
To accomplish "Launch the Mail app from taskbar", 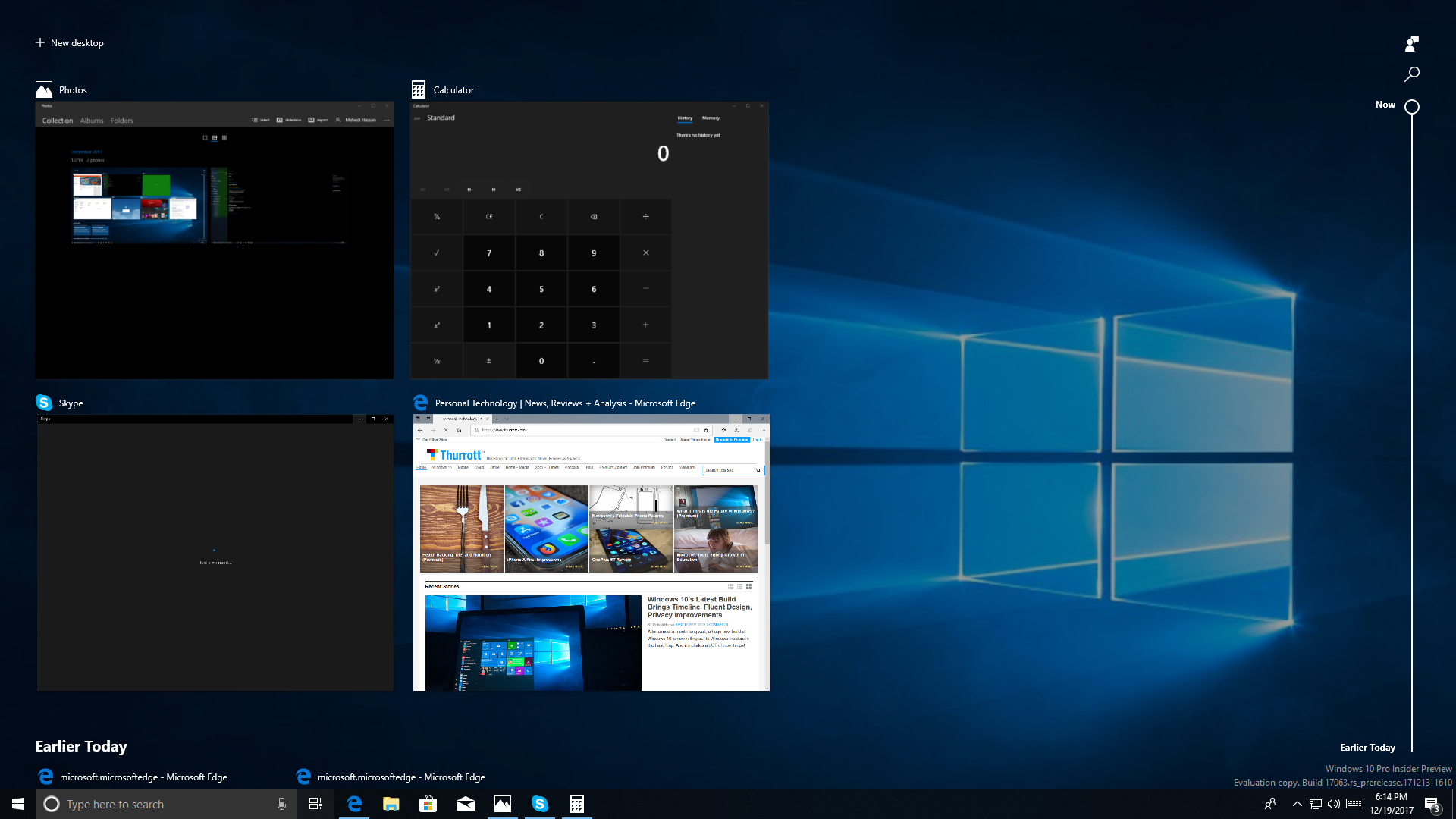I will click(x=465, y=804).
